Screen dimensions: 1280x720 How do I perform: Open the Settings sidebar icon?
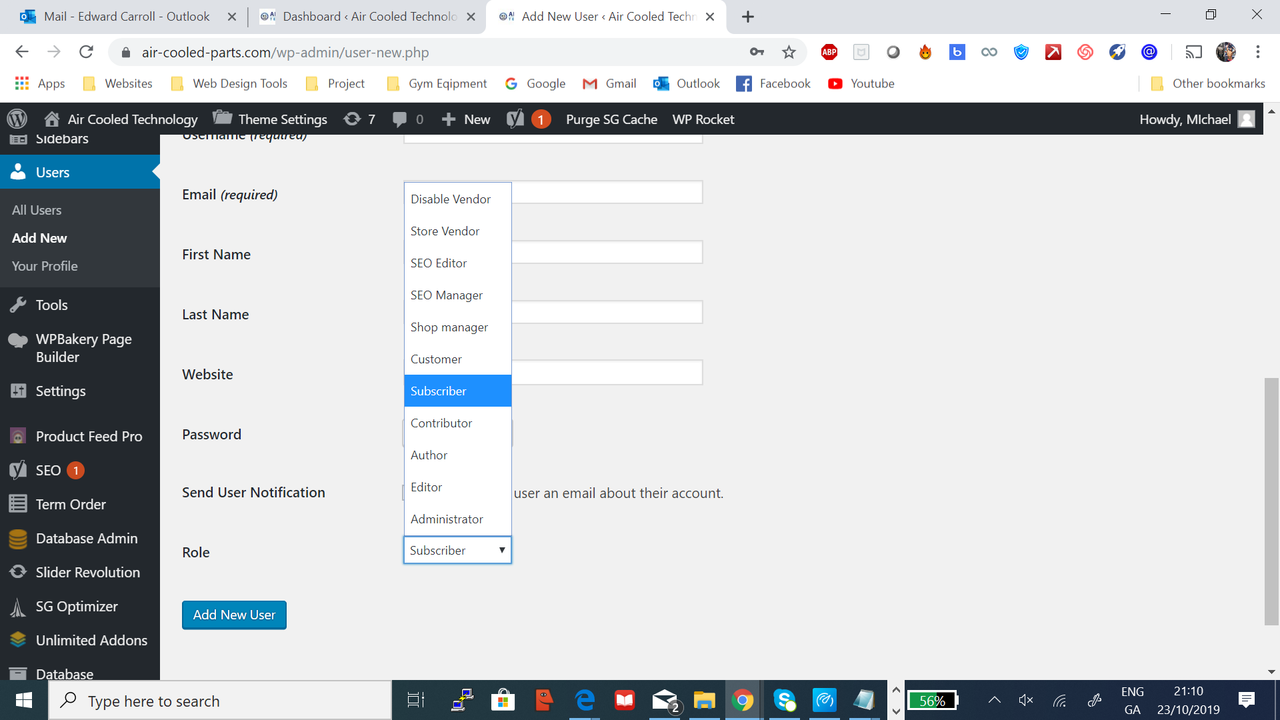18,391
